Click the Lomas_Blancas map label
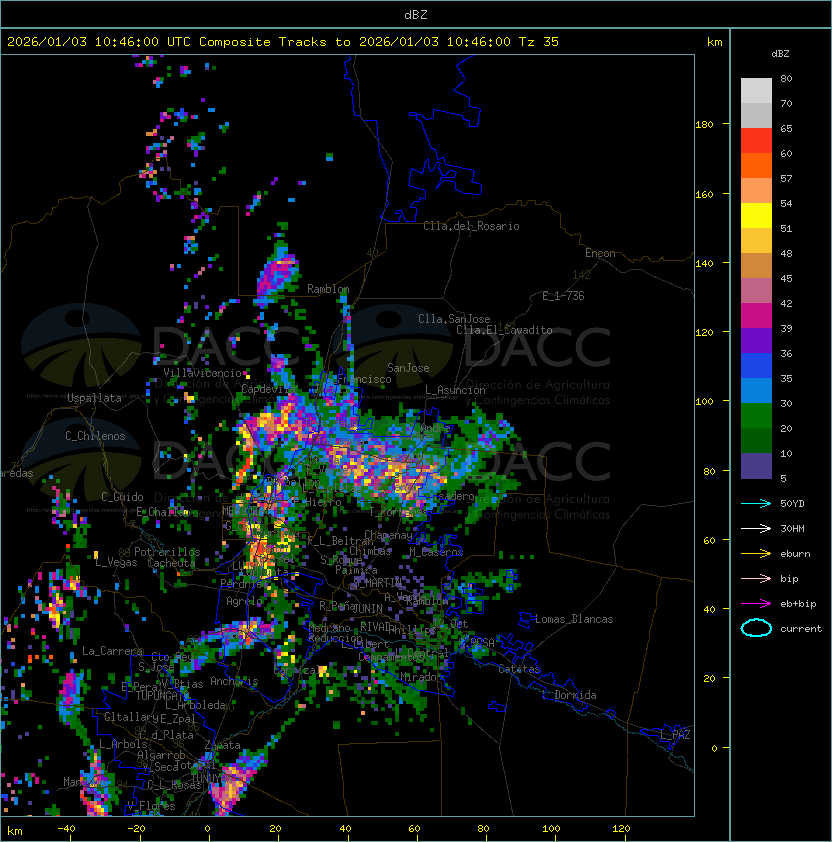The image size is (832, 842). click(x=574, y=619)
